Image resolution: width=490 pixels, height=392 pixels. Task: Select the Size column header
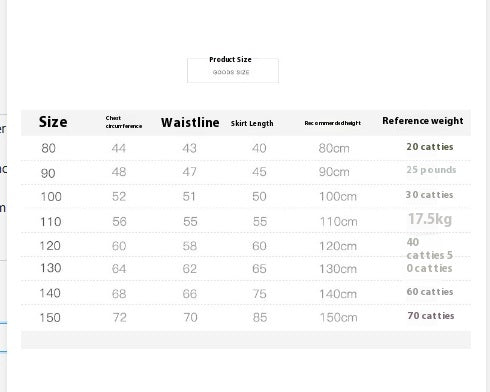click(x=53, y=122)
